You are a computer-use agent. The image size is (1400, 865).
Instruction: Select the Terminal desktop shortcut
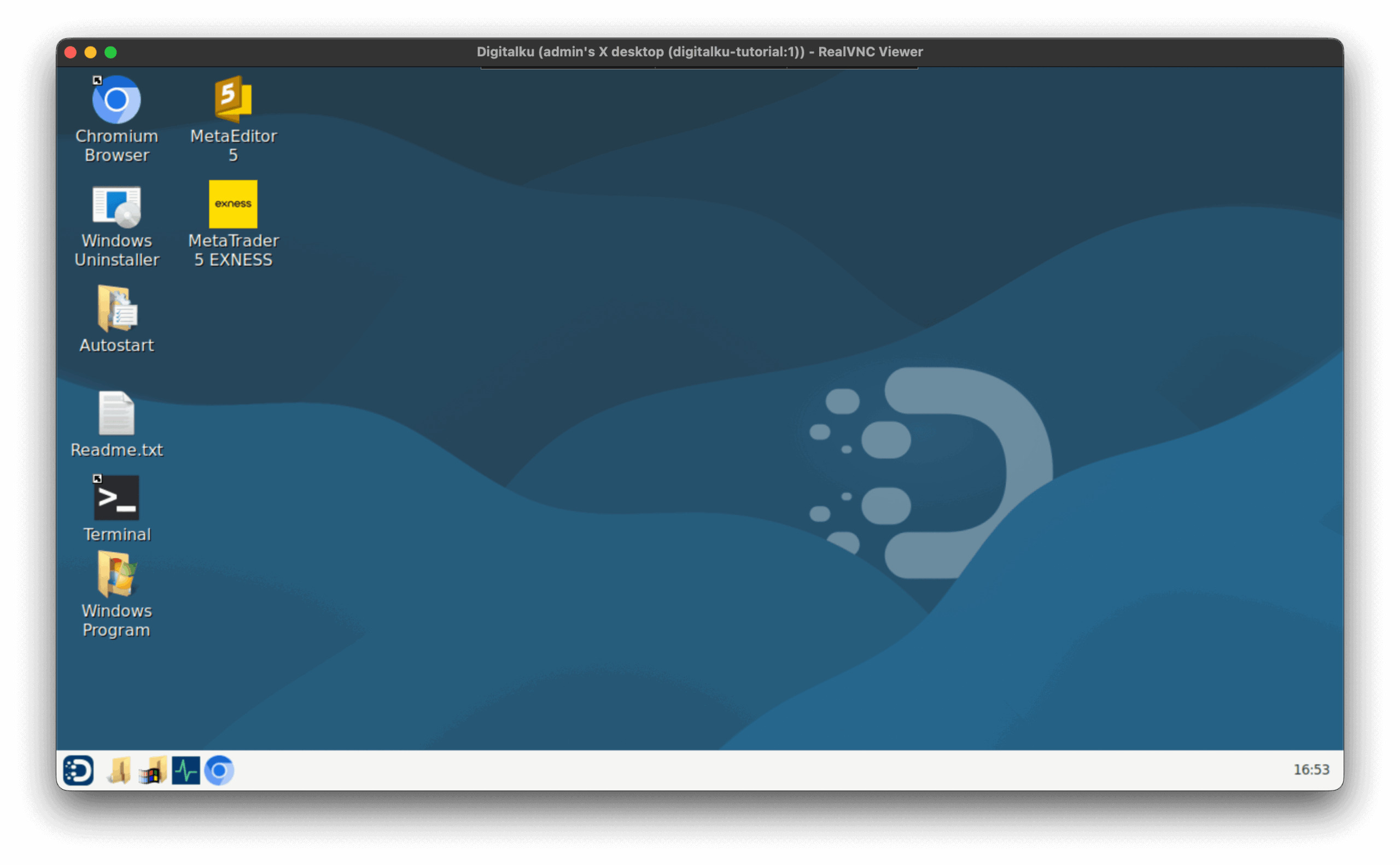point(116,498)
